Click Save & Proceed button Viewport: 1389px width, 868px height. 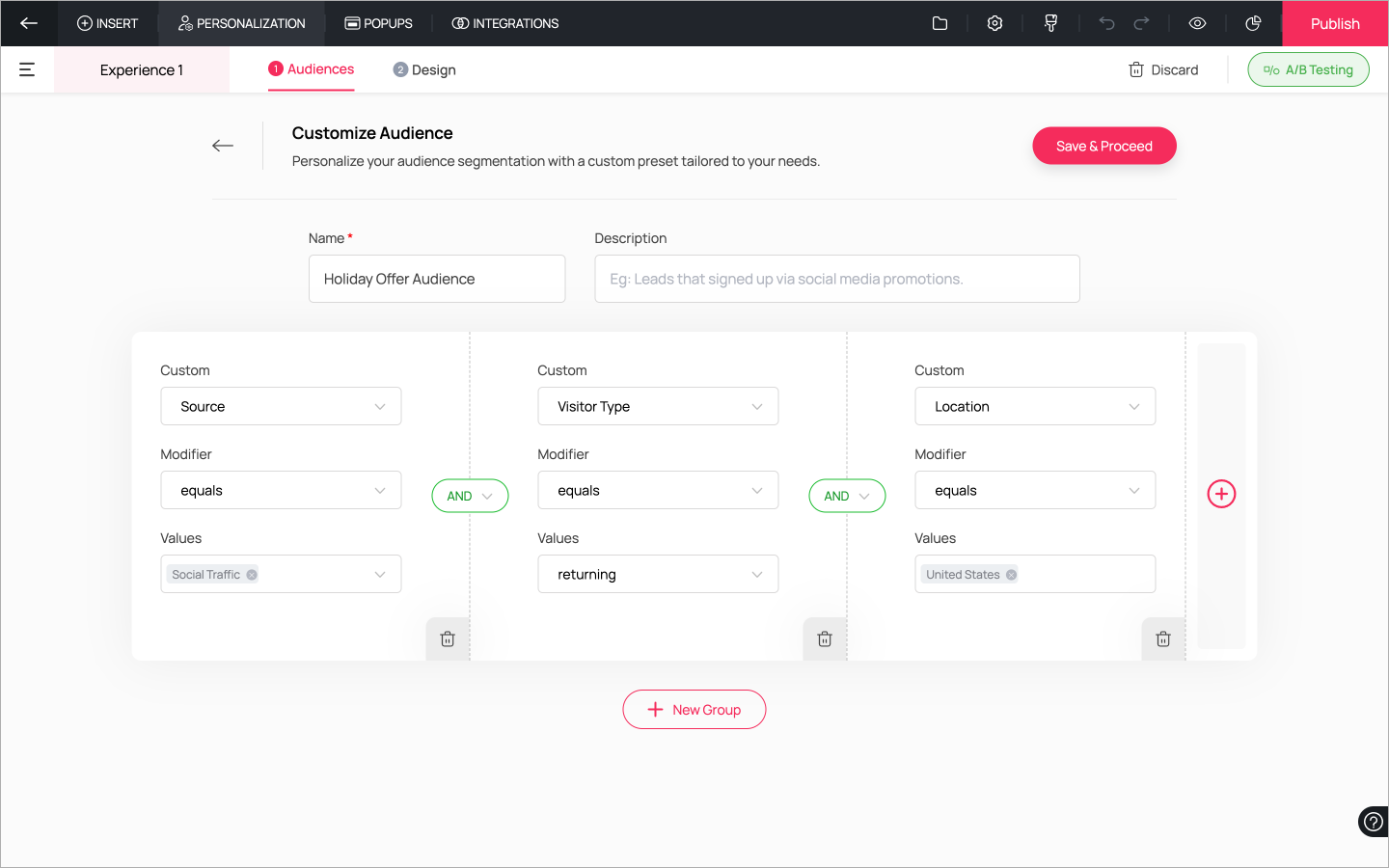(x=1103, y=146)
